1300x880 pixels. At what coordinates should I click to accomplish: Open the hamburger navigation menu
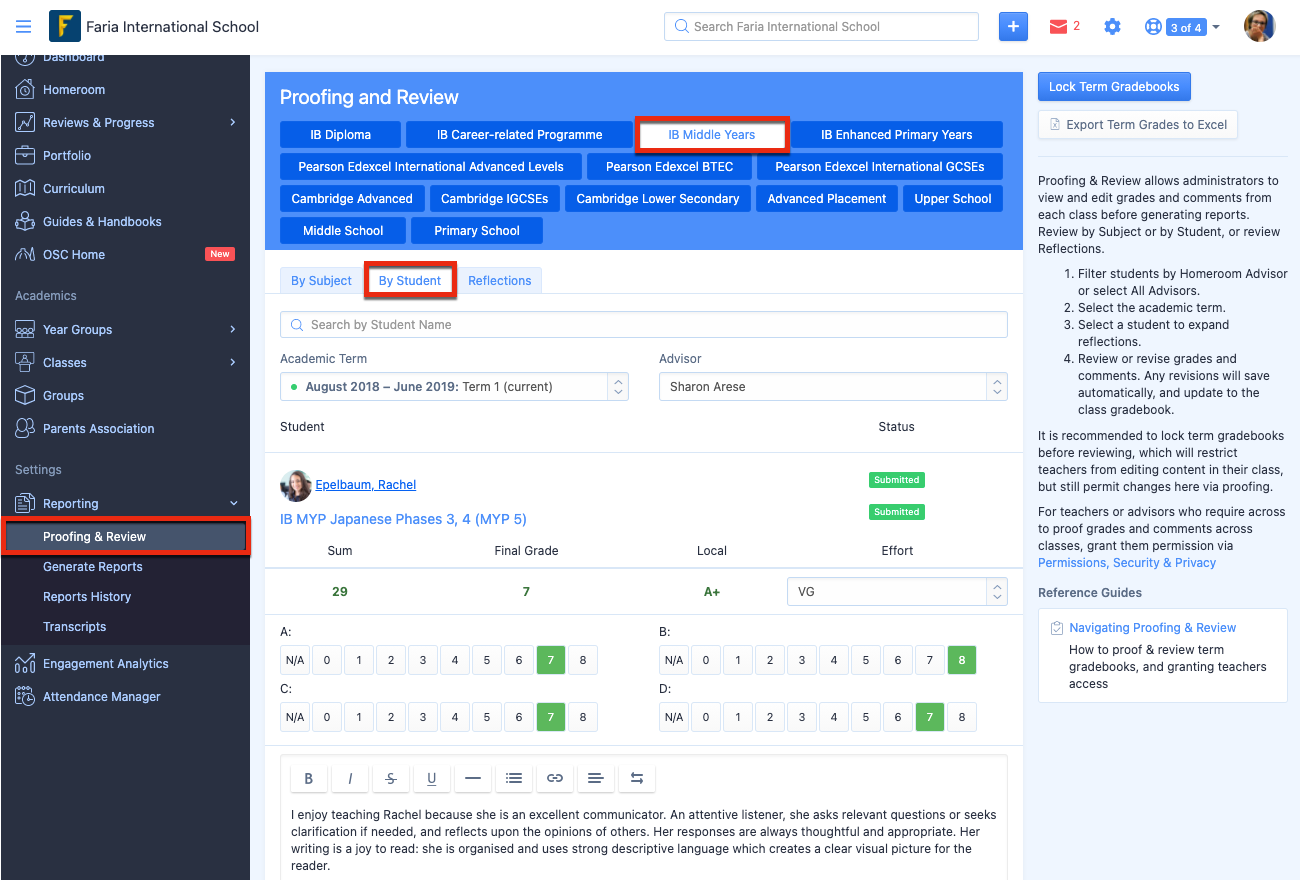[x=23, y=27]
